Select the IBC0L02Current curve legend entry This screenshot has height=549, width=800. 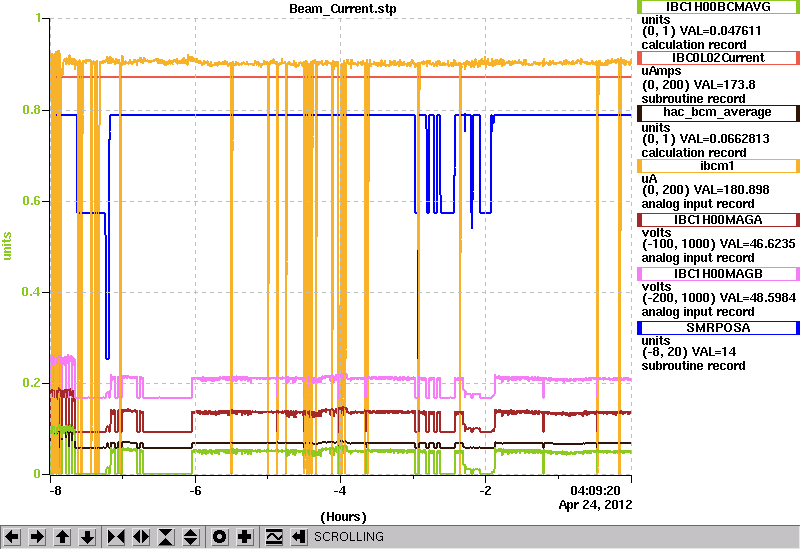coord(718,58)
